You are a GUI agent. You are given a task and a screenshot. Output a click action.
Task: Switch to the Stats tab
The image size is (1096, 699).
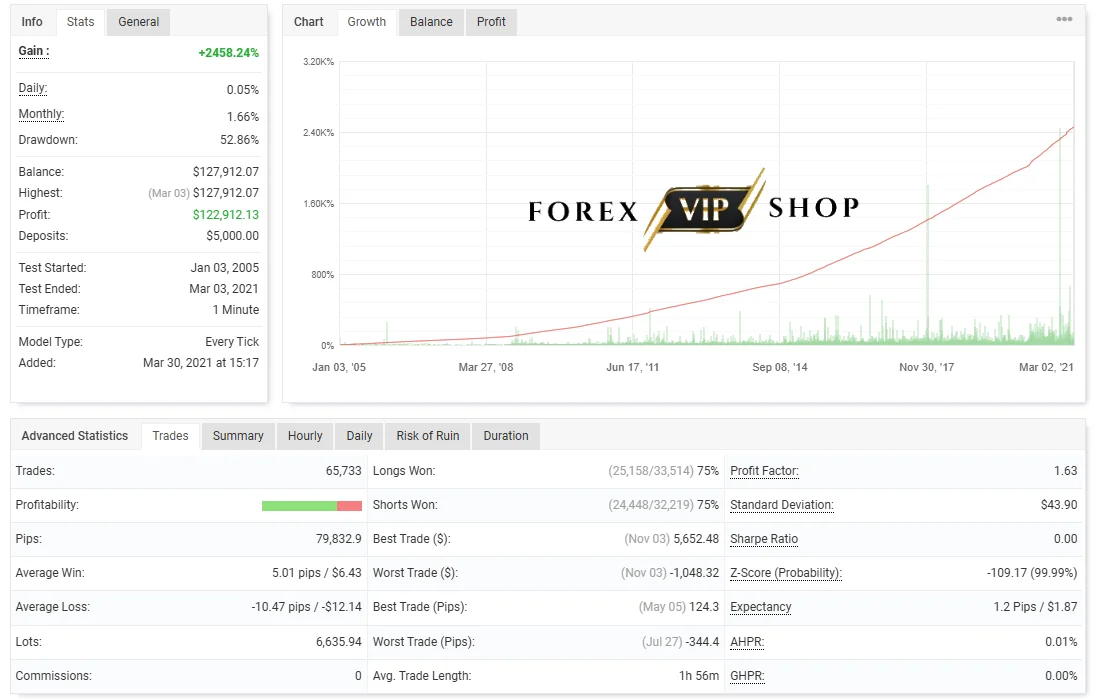tap(80, 22)
